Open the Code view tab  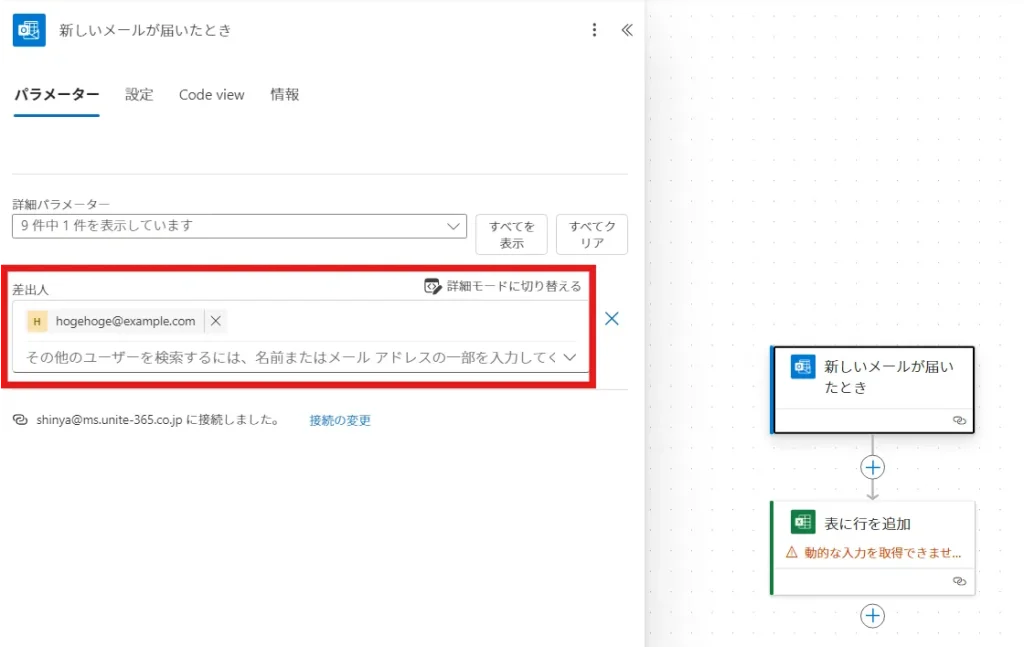click(211, 95)
